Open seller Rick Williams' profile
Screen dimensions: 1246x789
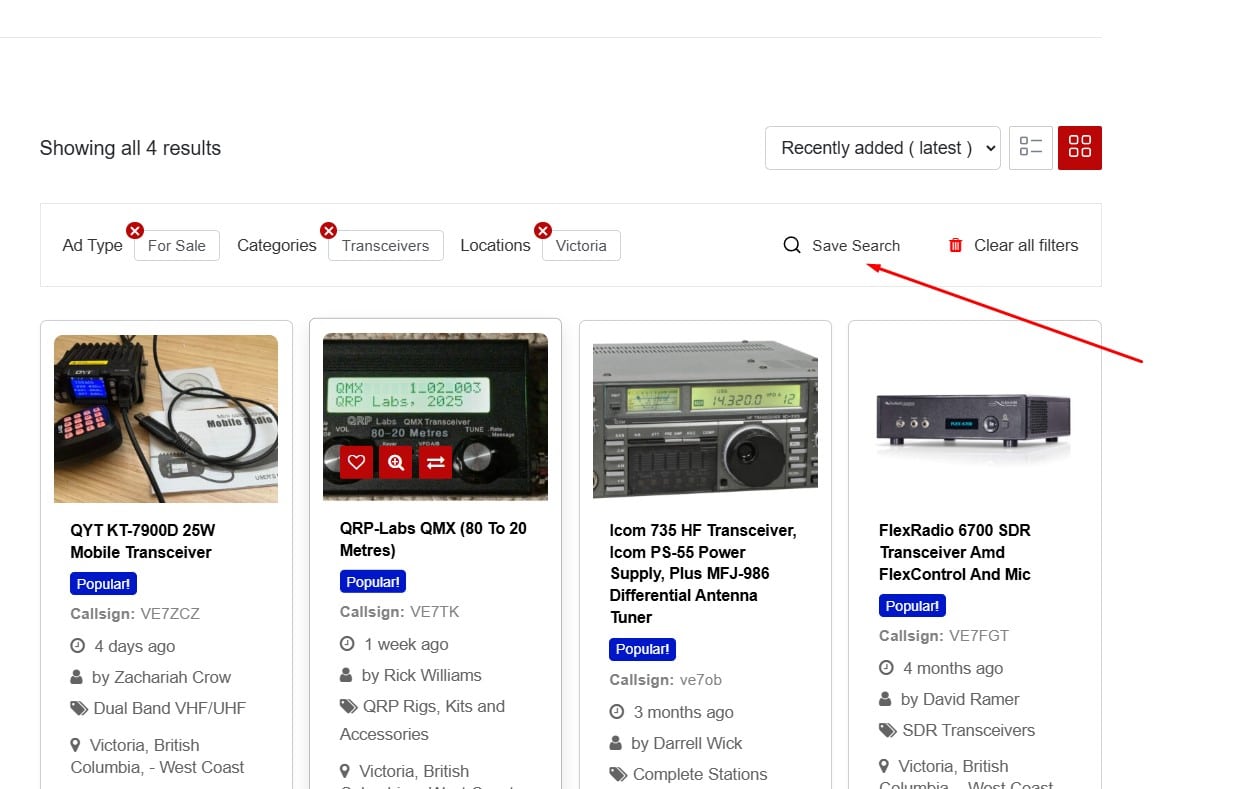[x=433, y=675]
